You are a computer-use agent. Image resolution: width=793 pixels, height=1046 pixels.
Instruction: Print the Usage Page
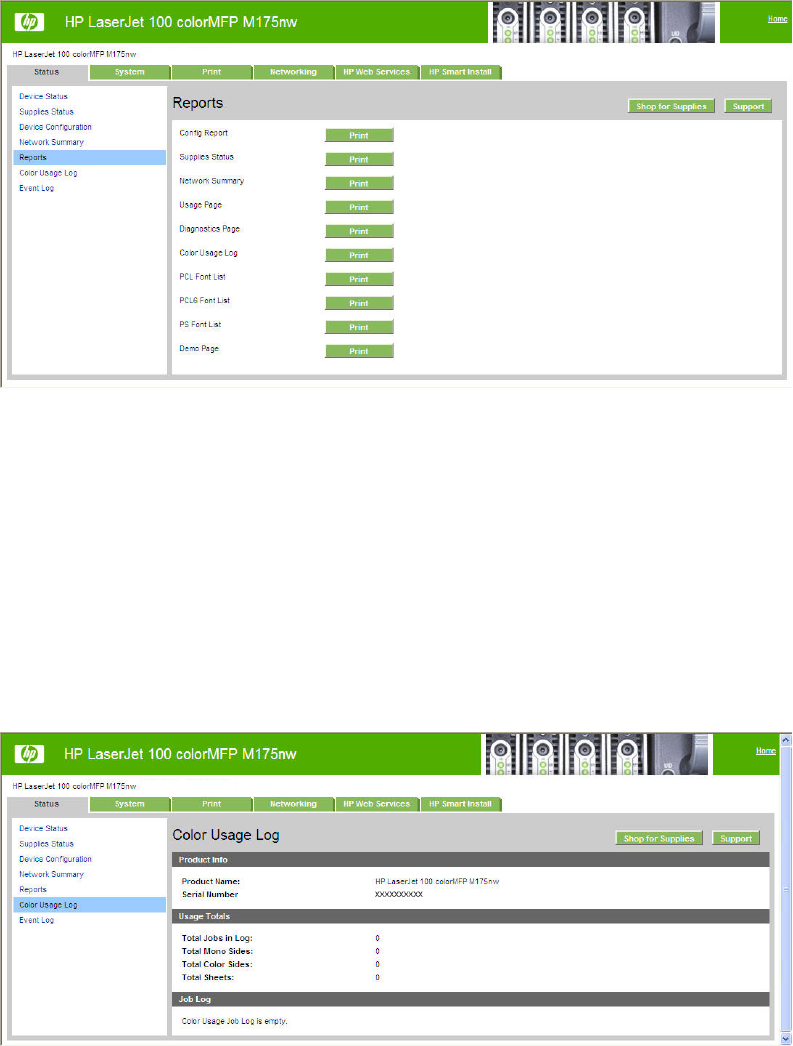coord(359,207)
